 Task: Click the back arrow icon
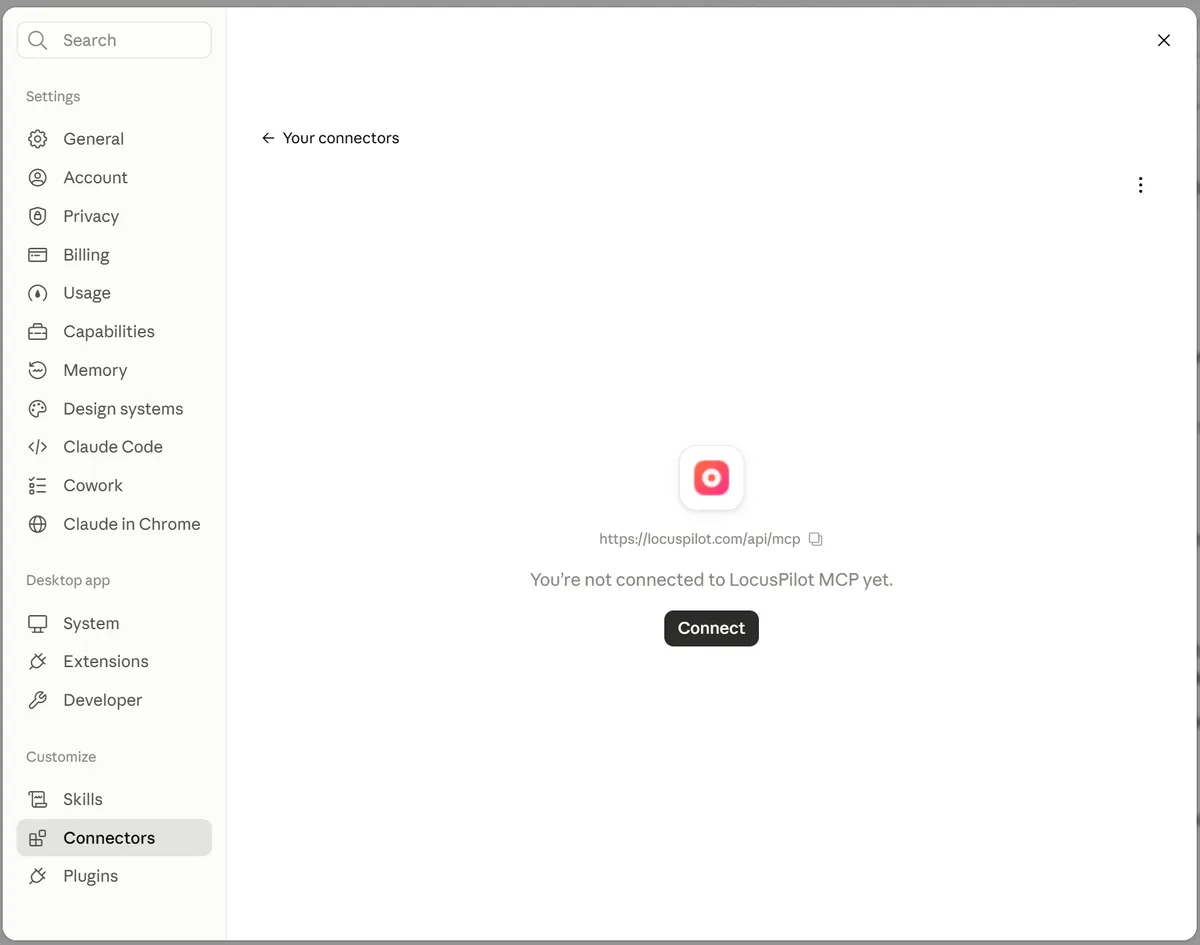(268, 138)
